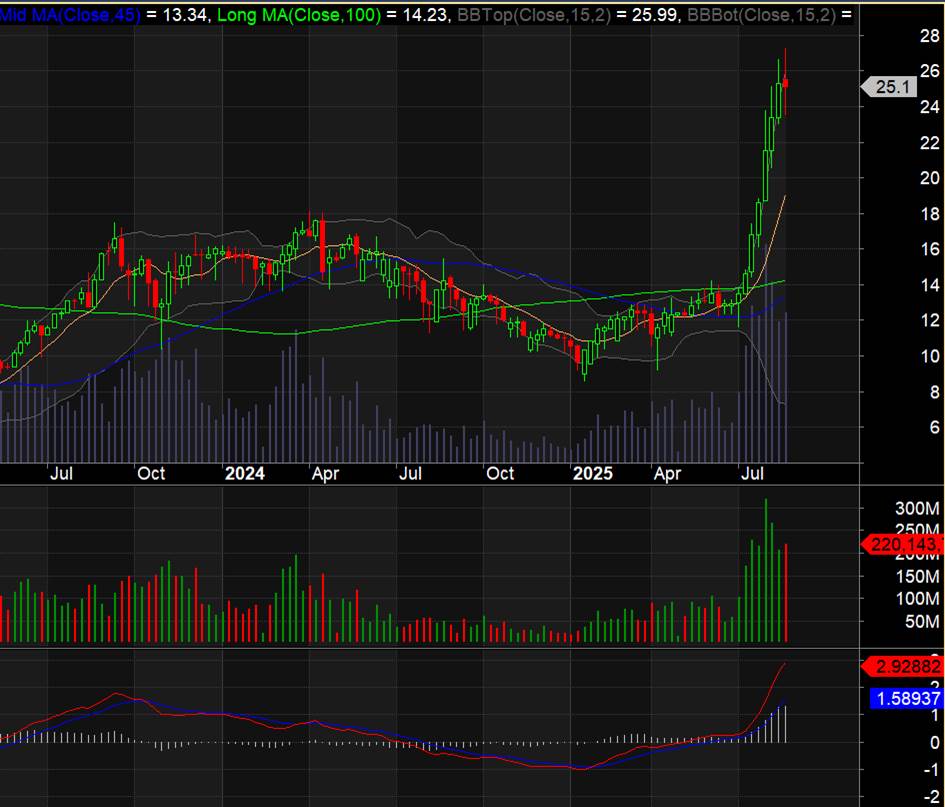Click the 8 price axis label
The image size is (945, 807).
click(935, 392)
